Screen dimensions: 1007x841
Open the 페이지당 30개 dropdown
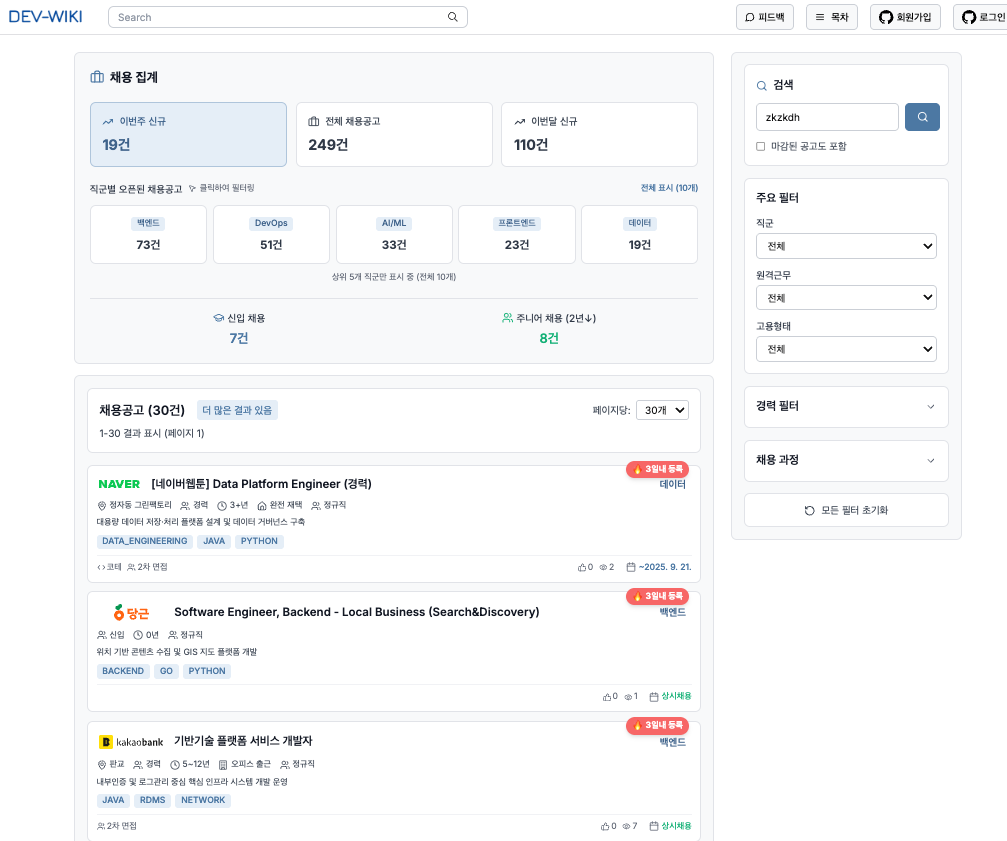pyautogui.click(x=662, y=410)
